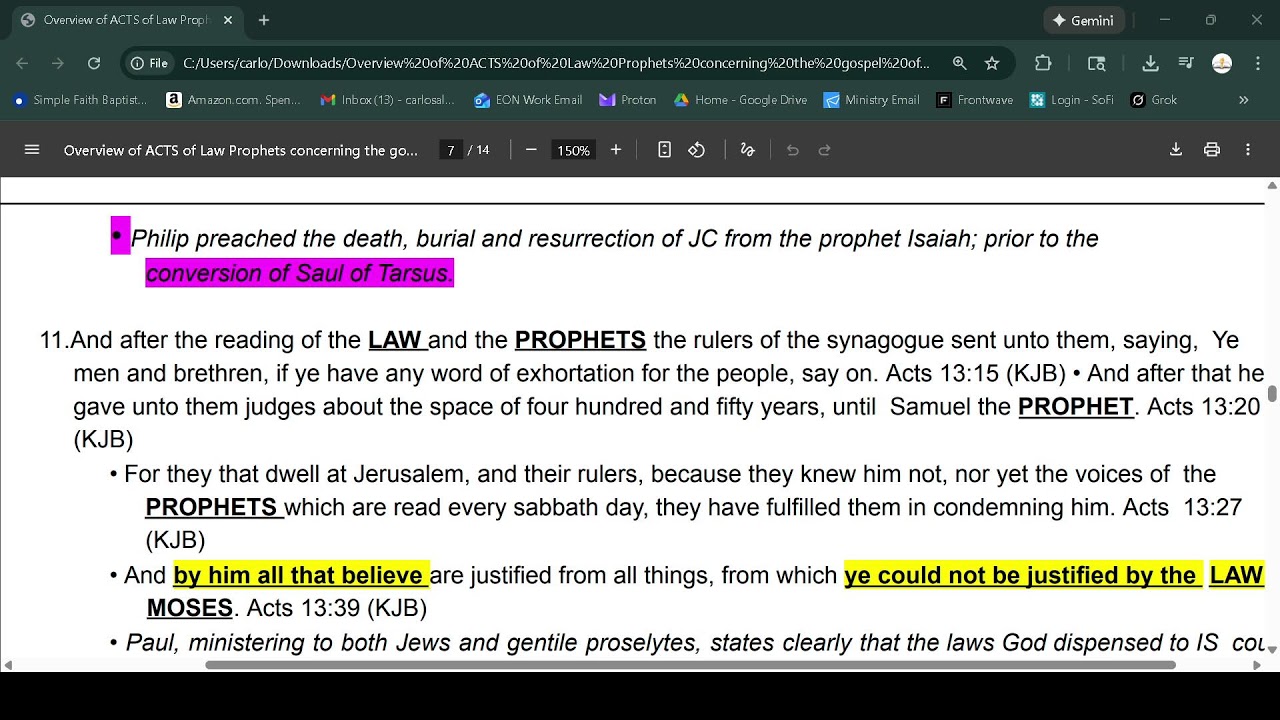The width and height of the screenshot is (1280, 720).
Task: Open Chrome three-dot menu
Action: tap(1257, 63)
